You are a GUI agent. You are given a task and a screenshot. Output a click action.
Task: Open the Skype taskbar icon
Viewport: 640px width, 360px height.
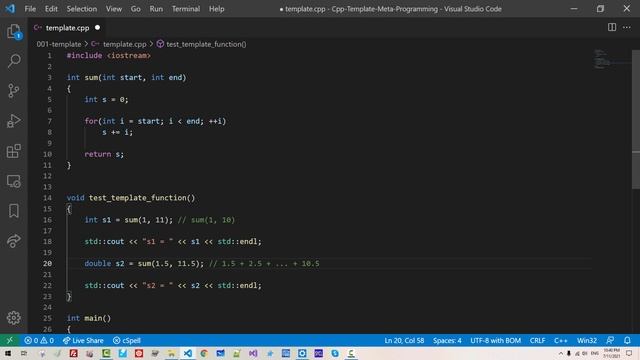click(x=335, y=353)
